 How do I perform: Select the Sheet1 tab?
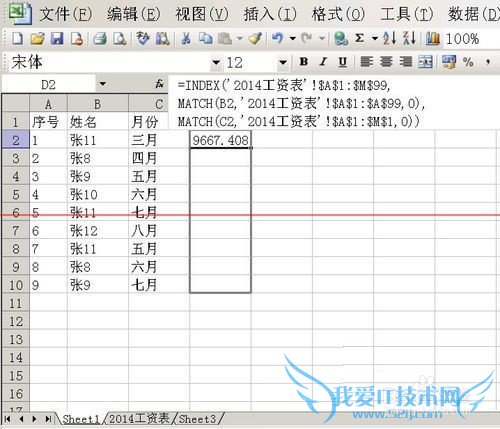81,419
